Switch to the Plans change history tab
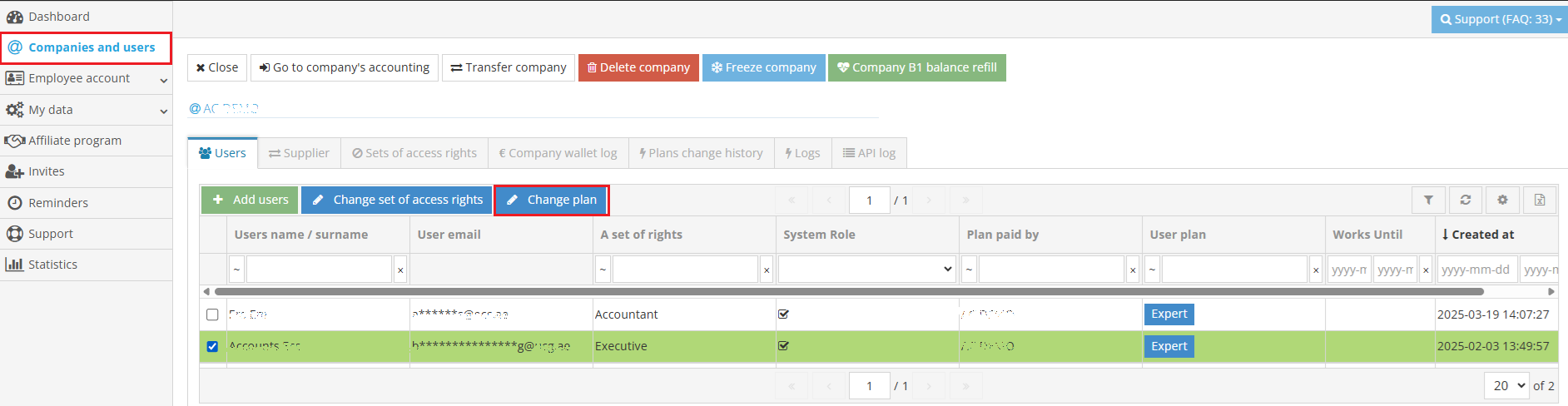The image size is (1568, 406). coord(701,153)
